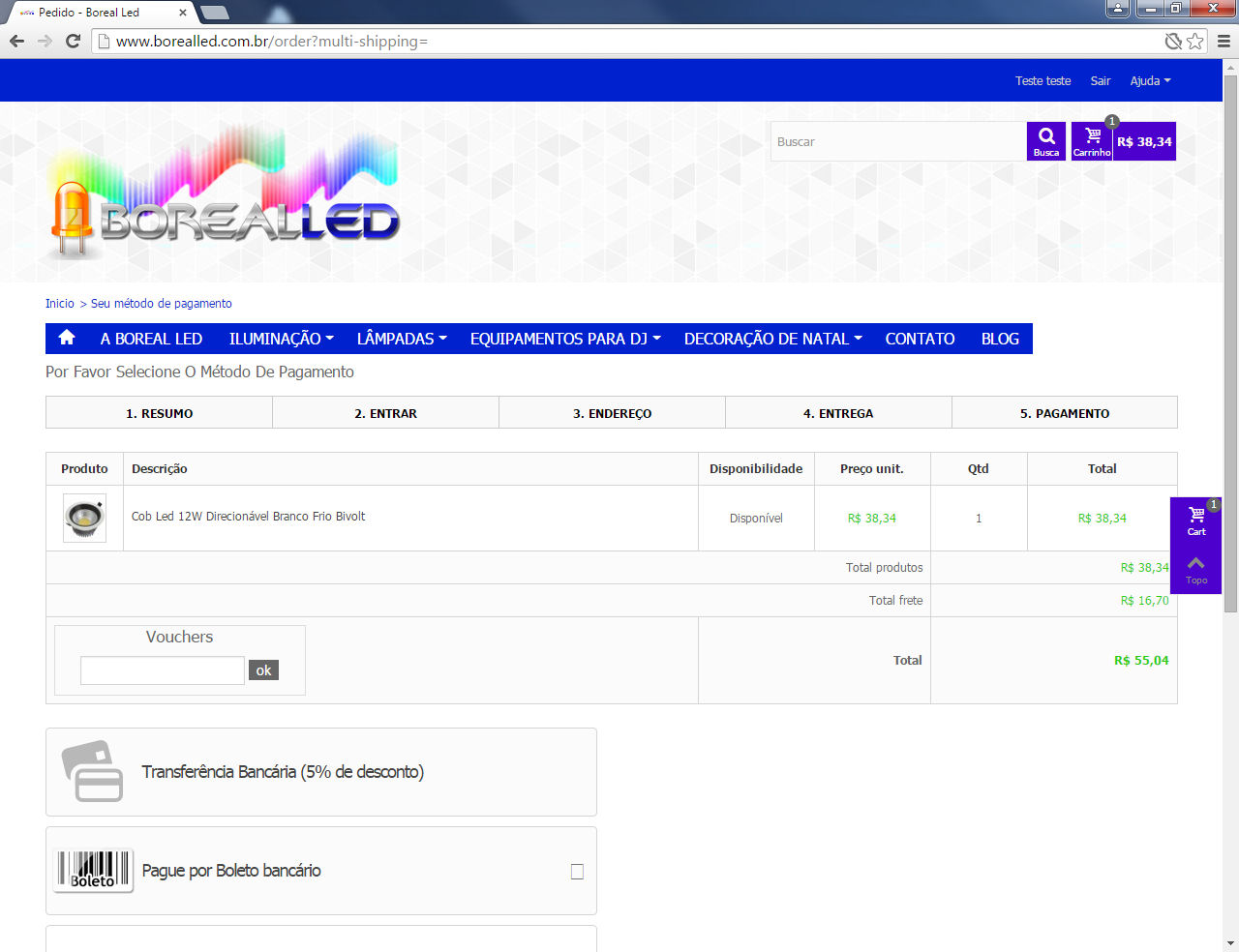This screenshot has height=952, width=1239.
Task: Click the Cob Led product thumbnail
Action: point(84,518)
